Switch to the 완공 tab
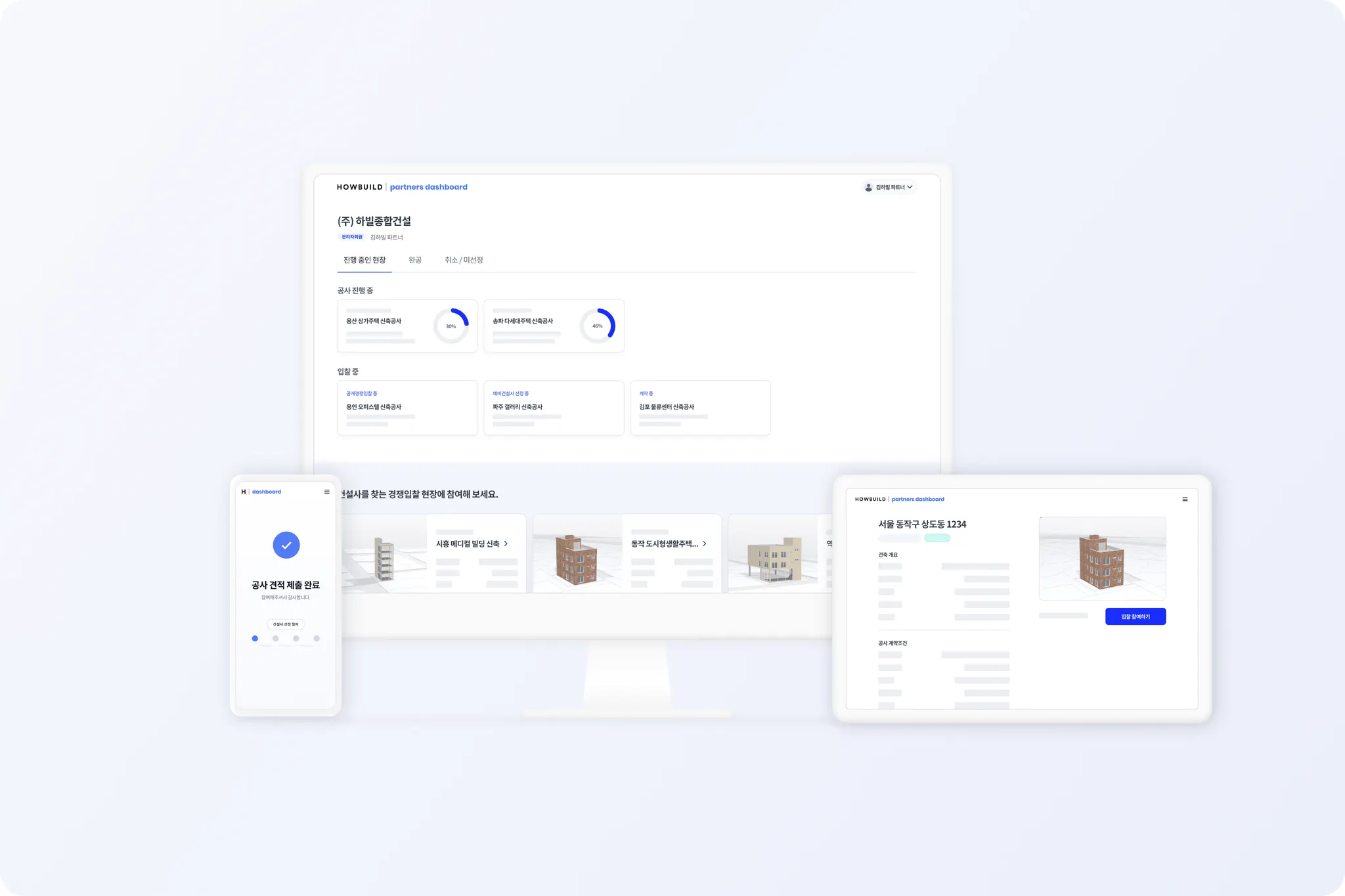Viewport: 1345px width, 896px height. click(414, 260)
